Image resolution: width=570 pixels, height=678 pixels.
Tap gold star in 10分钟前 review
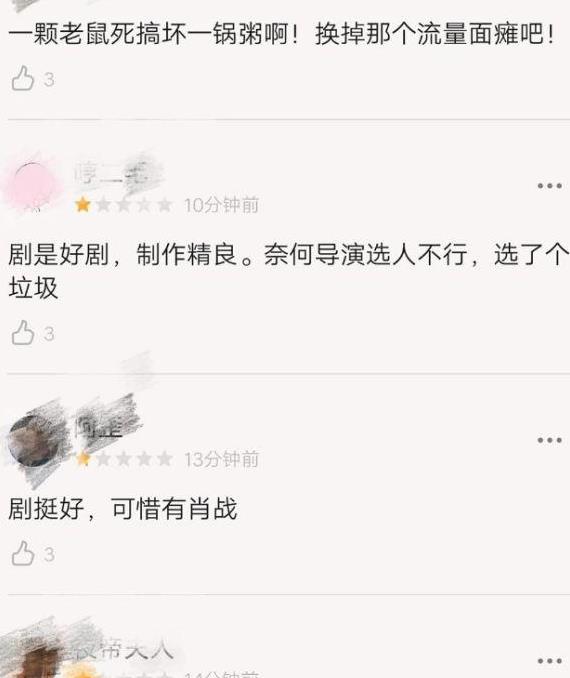(x=83, y=204)
